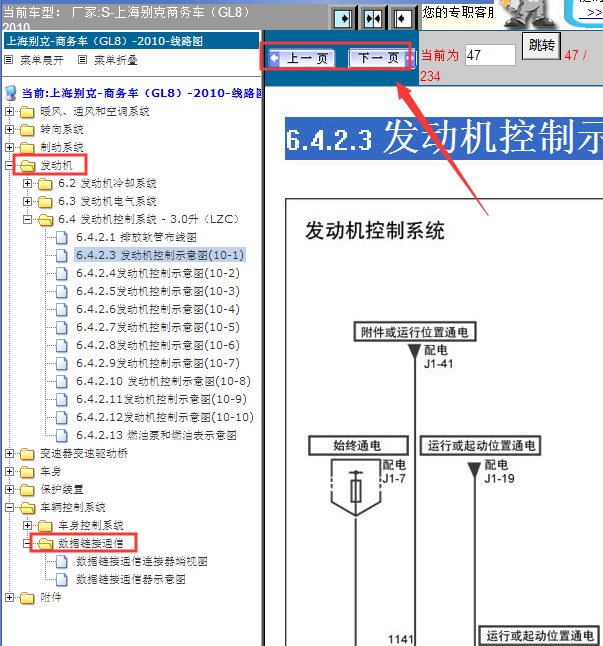Open the root node 当前:上海别克-商务车
This screenshot has height=646, width=603.
point(141,94)
